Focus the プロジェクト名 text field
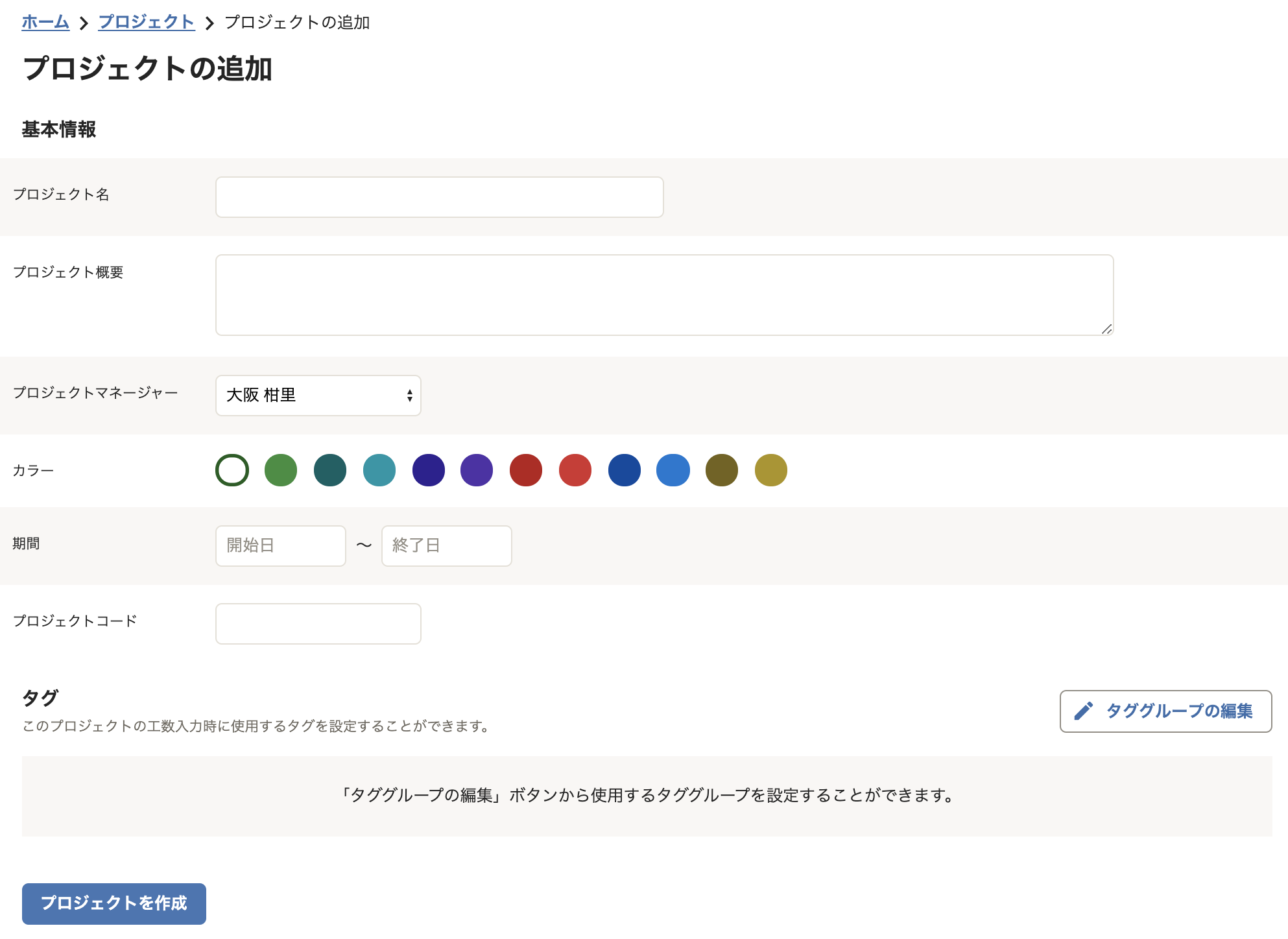 point(439,197)
